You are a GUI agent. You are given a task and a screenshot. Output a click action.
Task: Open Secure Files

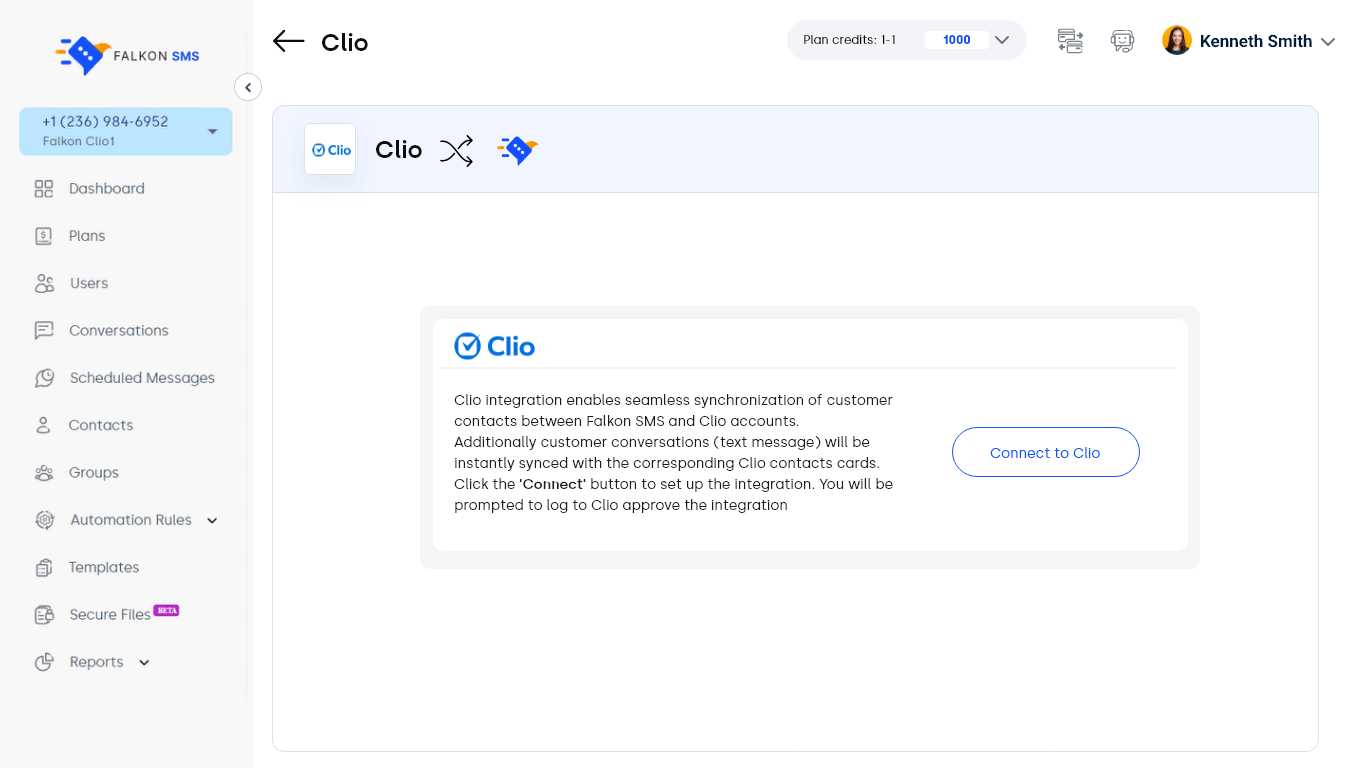(x=110, y=615)
